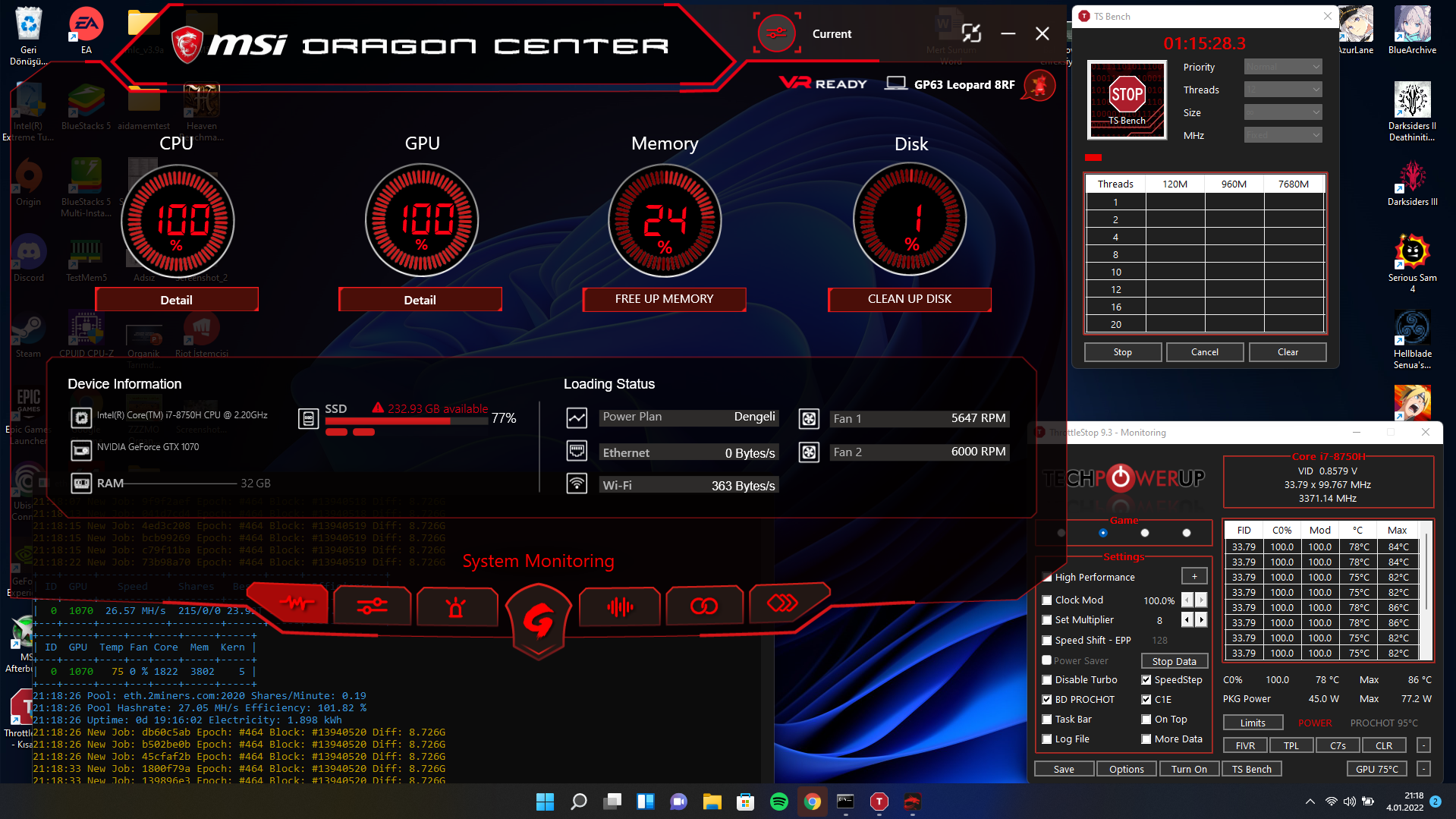
Task: Open the System Monitoring tab icon
Action: point(297,605)
